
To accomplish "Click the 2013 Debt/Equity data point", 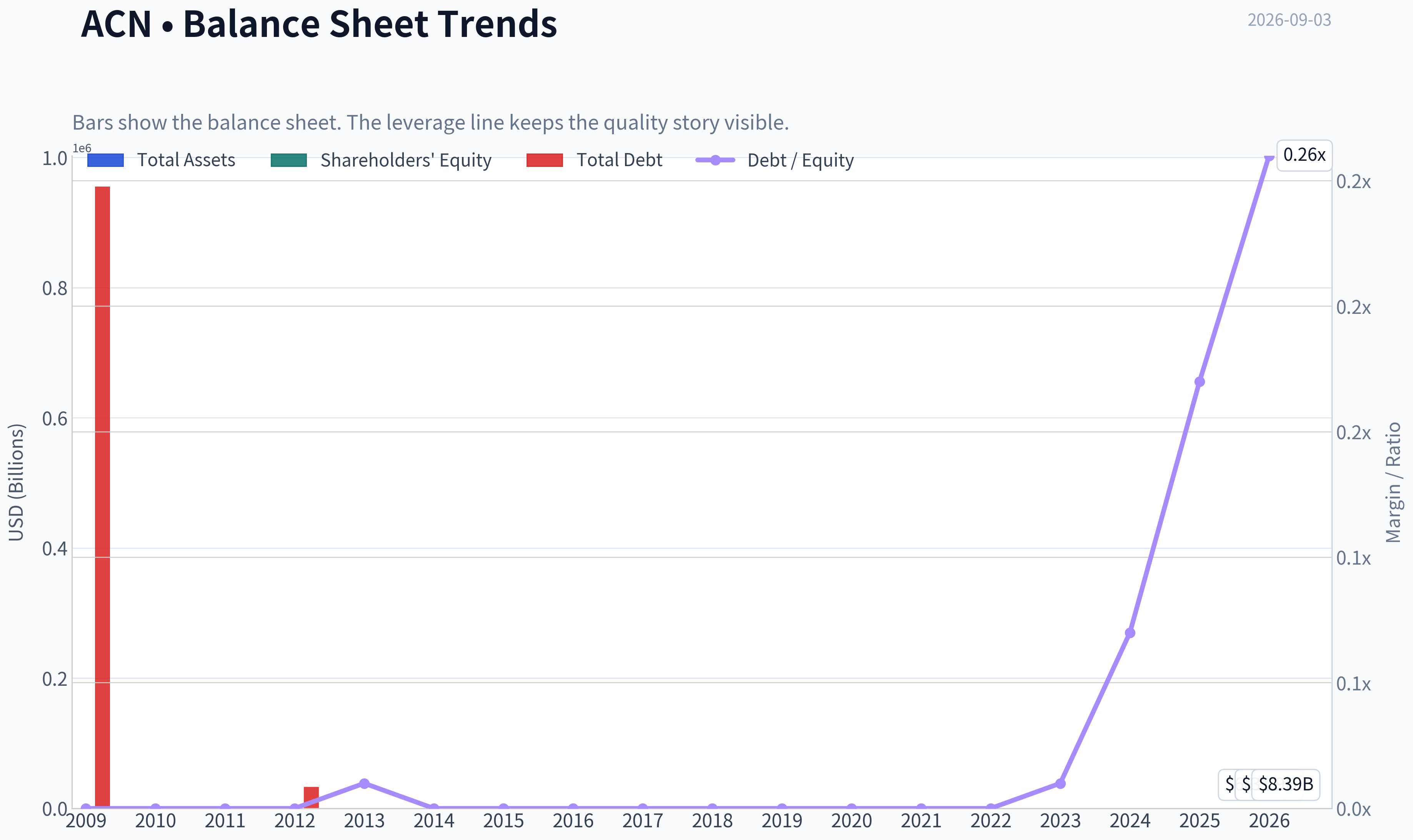I will pyautogui.click(x=365, y=783).
